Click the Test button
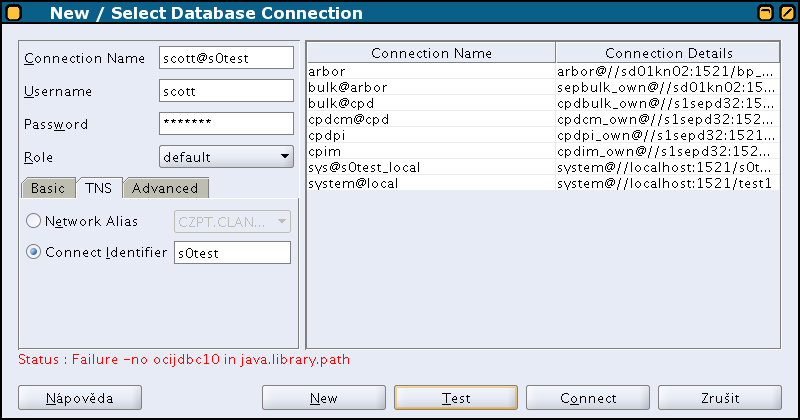 456,398
